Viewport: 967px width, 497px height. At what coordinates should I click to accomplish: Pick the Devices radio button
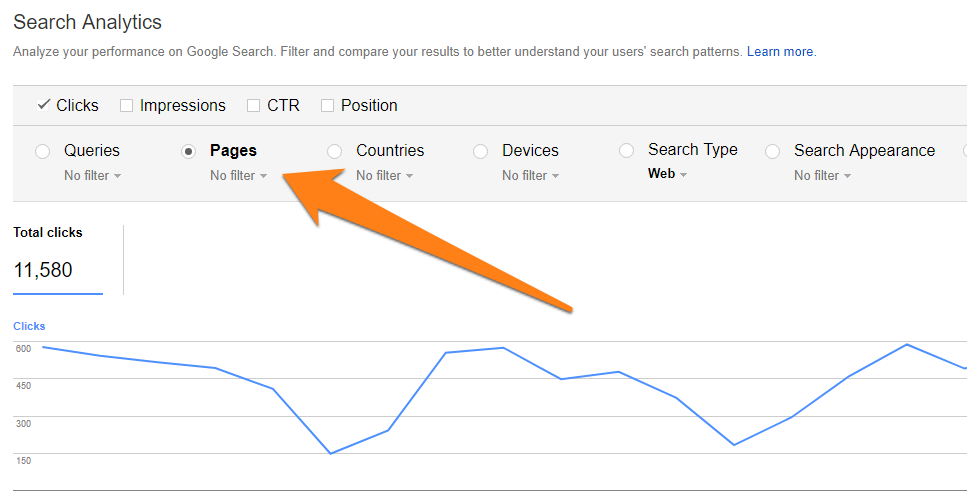480,151
